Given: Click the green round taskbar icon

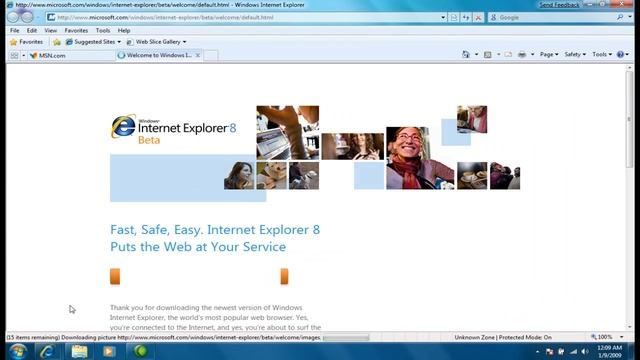Looking at the screenshot, I should coord(140,351).
